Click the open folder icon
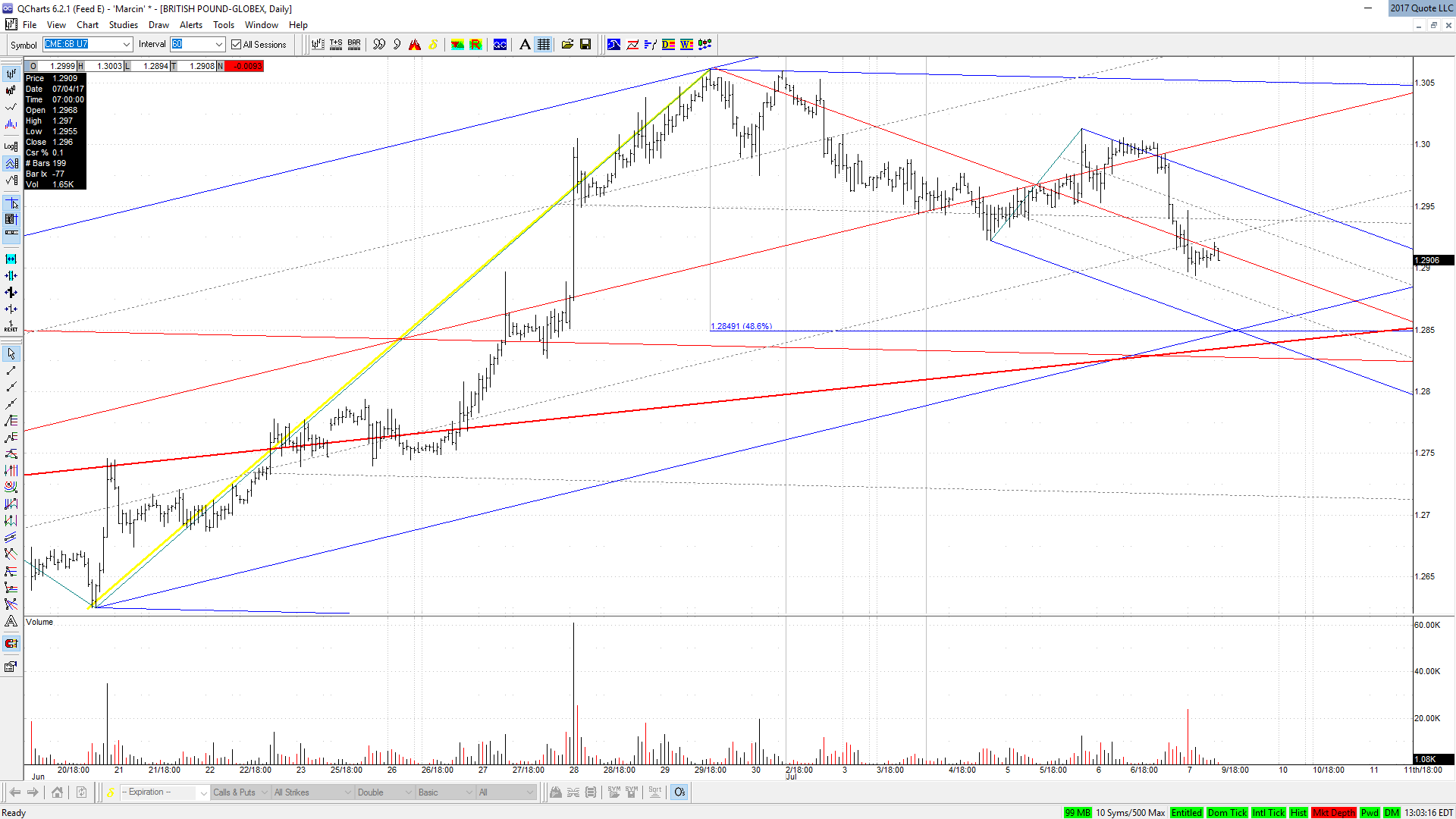The height and width of the screenshot is (819, 1456). coord(567,45)
